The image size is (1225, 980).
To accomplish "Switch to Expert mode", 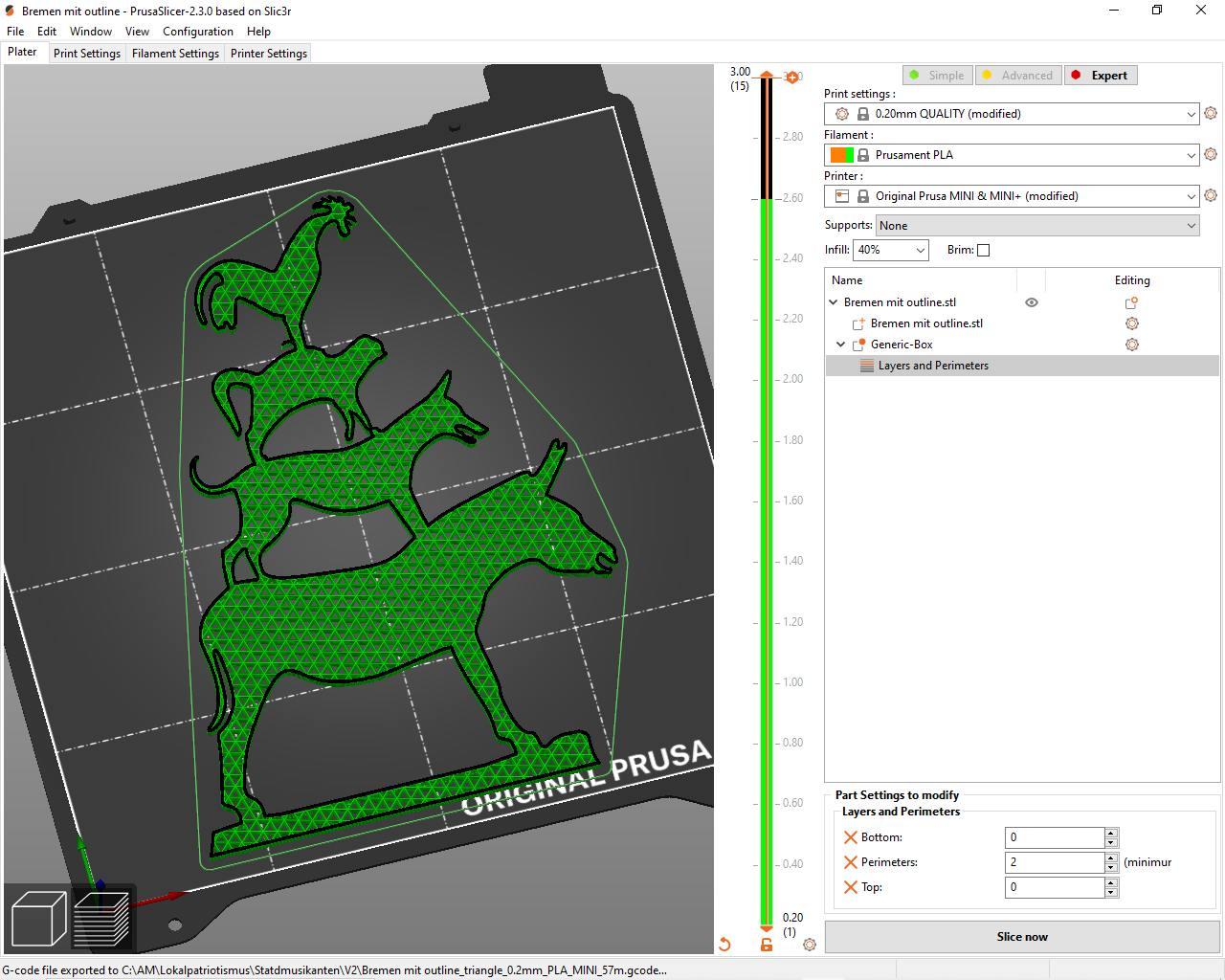I will tap(1101, 76).
